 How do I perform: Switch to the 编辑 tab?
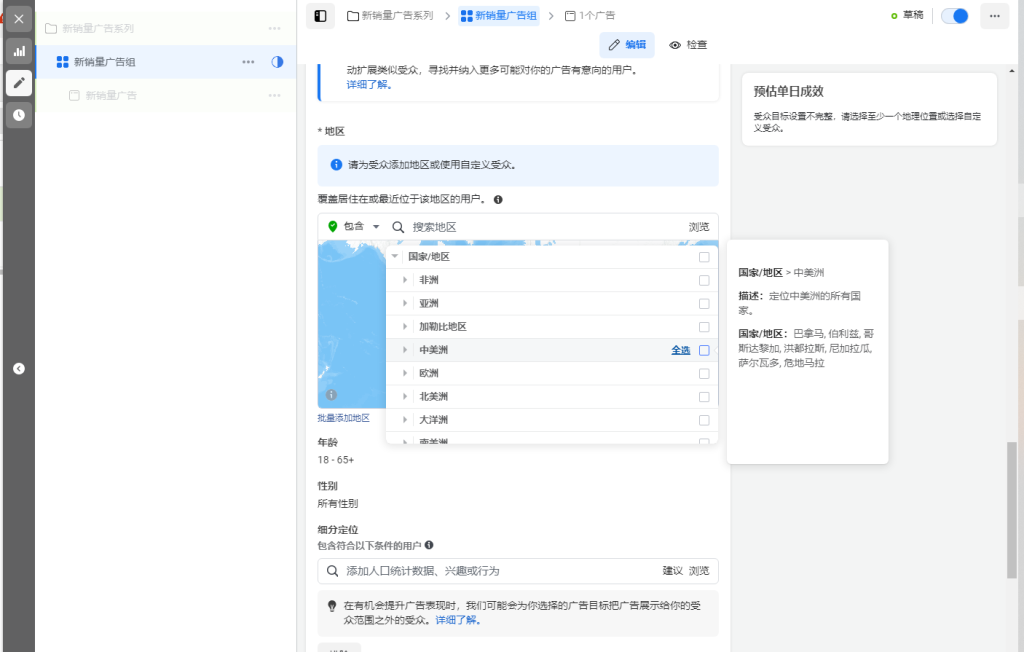pyautogui.click(x=627, y=44)
